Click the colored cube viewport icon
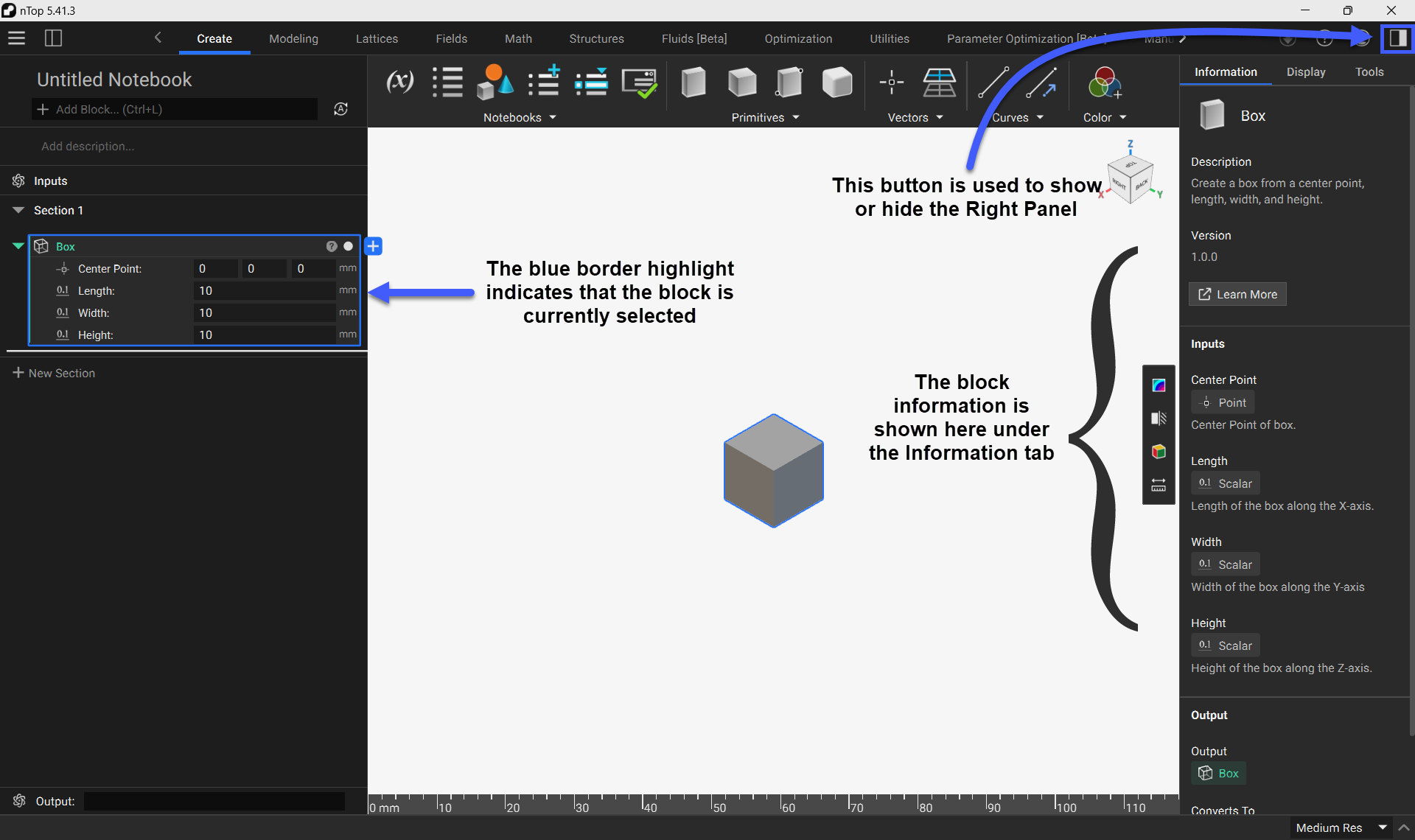 coord(1159,452)
